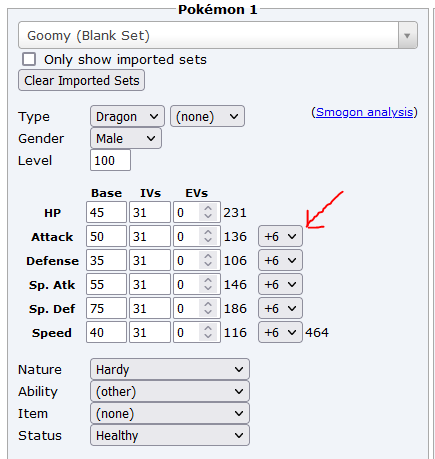Click the Defense base stat field
This screenshot has width=435, height=459.
tap(106, 260)
